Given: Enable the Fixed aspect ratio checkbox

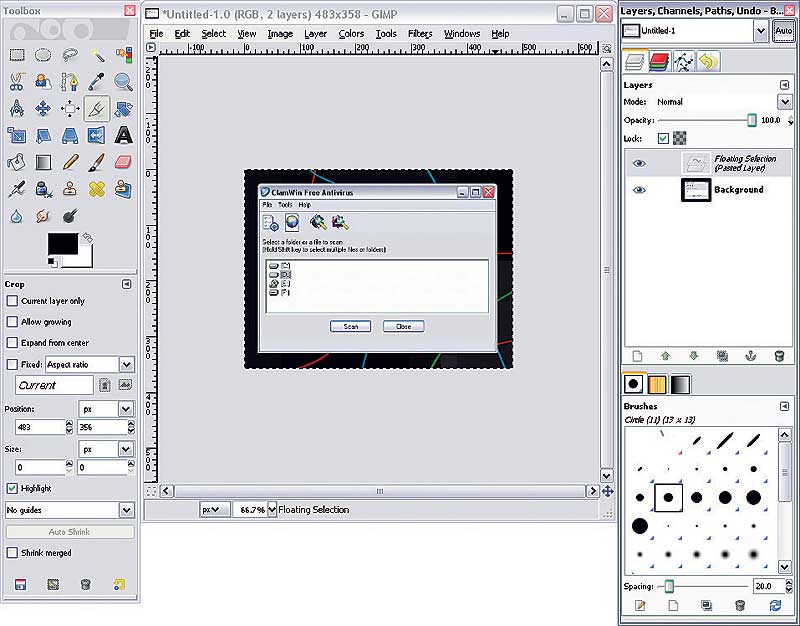Looking at the screenshot, I should tap(12, 365).
